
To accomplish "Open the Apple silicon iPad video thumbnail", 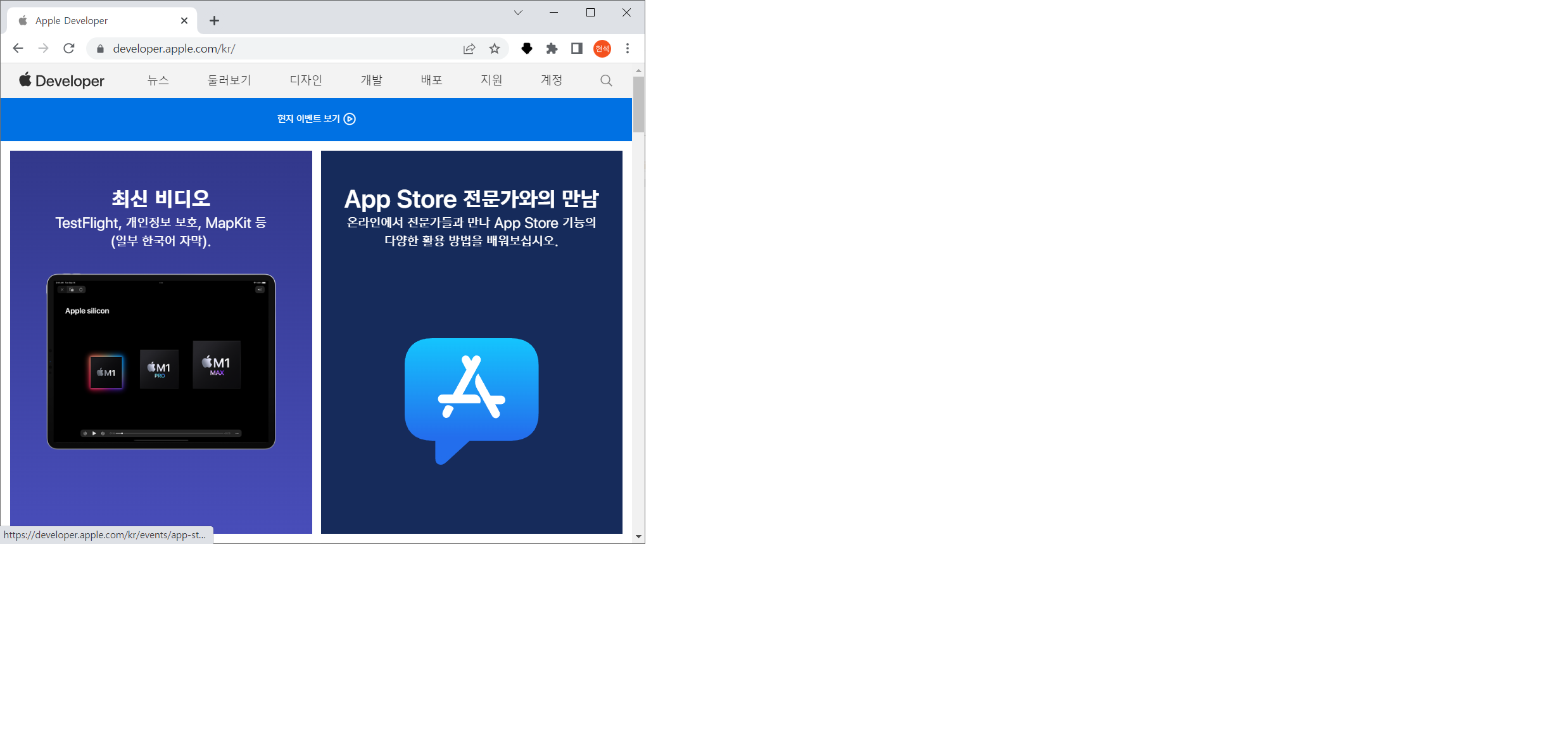I will [x=161, y=362].
